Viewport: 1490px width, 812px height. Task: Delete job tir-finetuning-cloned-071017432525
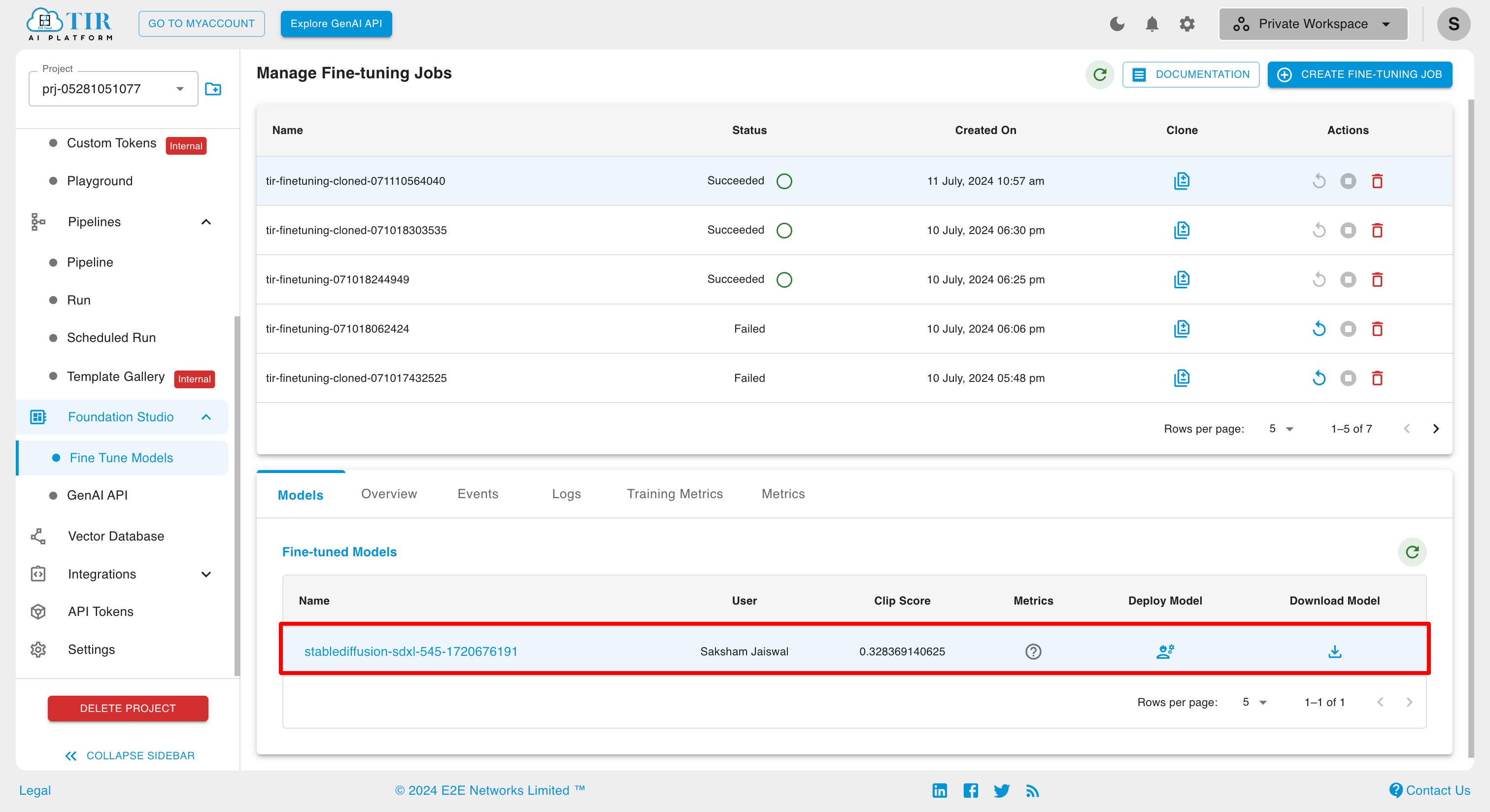click(x=1377, y=377)
